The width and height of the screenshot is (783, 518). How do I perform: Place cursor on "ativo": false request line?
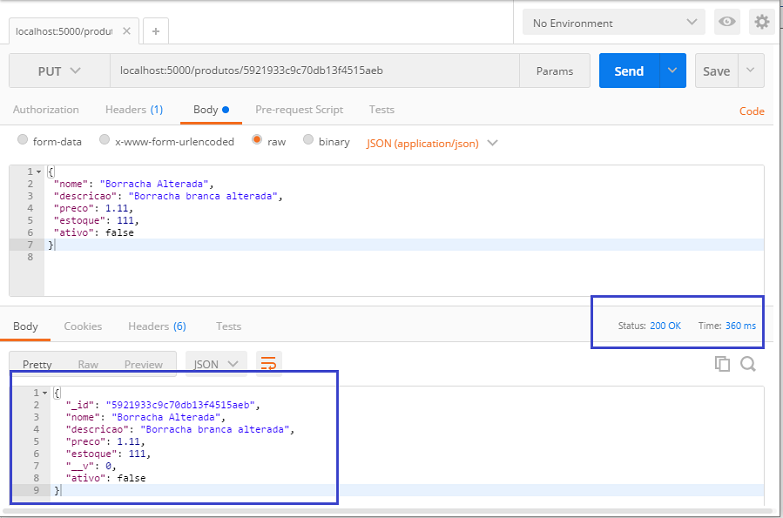94,233
